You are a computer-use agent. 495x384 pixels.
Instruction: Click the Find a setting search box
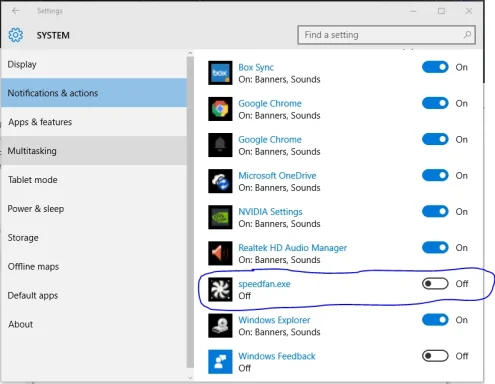pos(386,35)
